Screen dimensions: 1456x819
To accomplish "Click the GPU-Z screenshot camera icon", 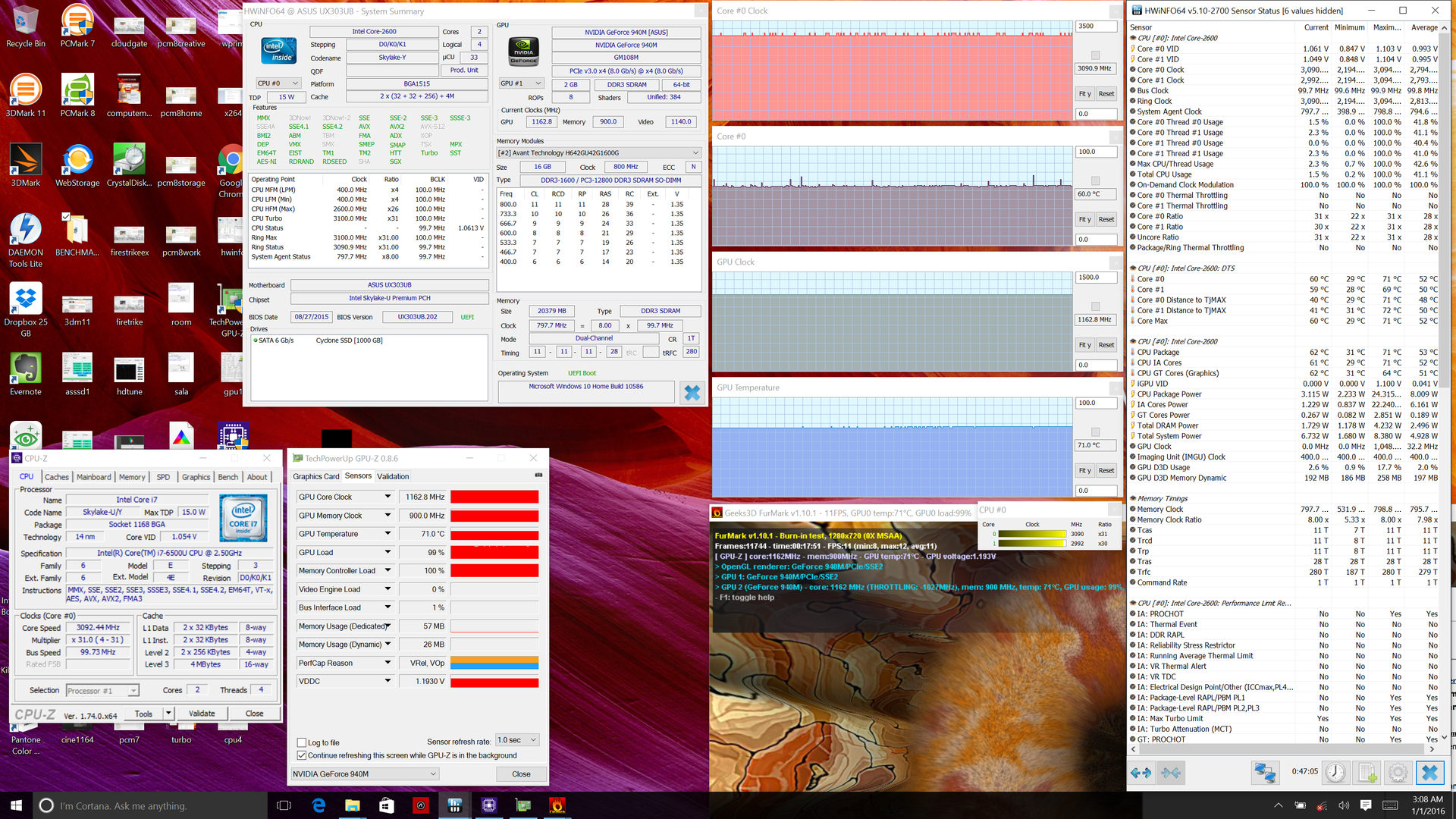I will (538, 475).
